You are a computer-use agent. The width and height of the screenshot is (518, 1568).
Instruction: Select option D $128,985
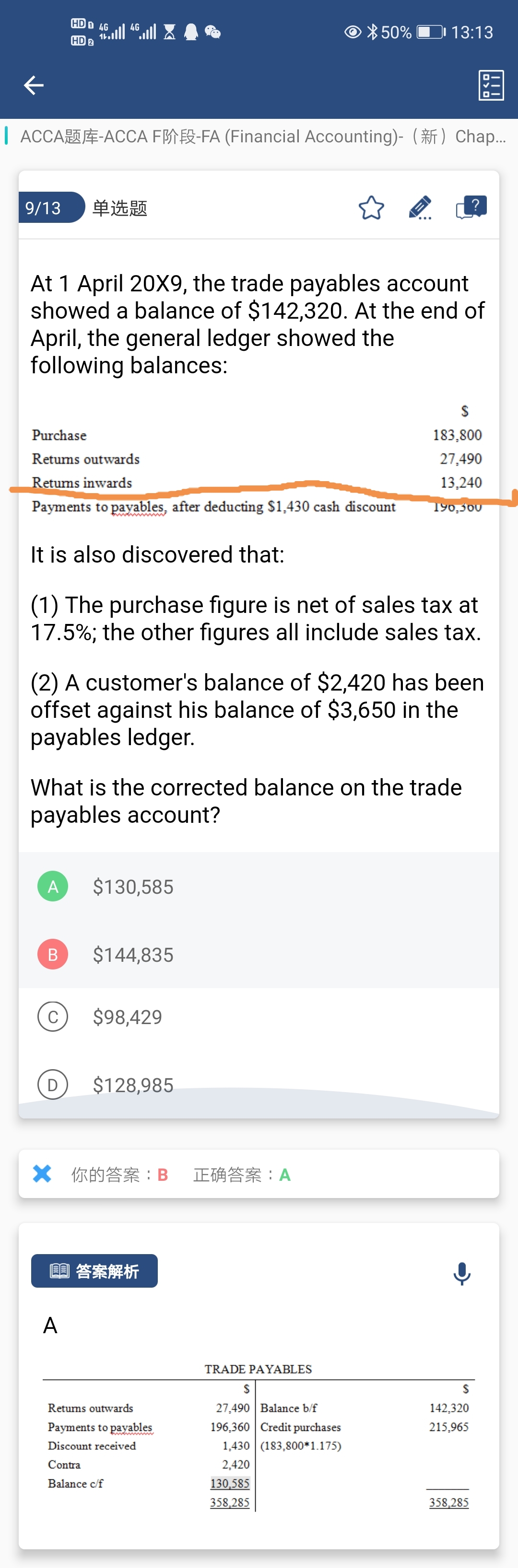point(259,1084)
